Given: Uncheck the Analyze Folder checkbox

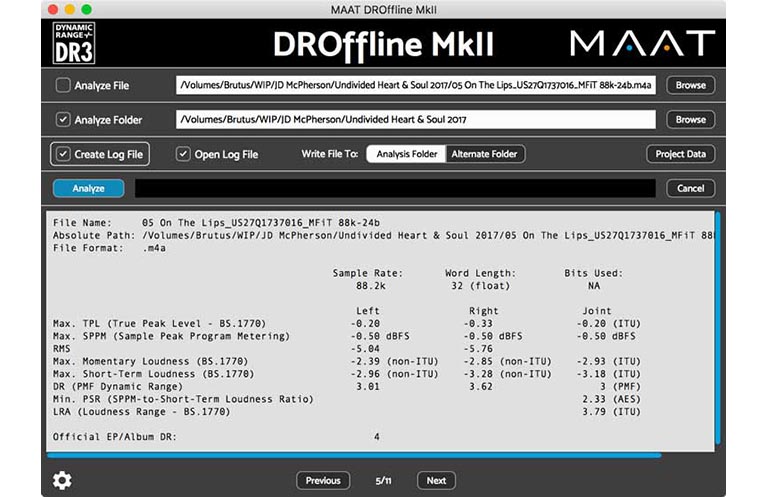Looking at the screenshot, I should (63, 119).
